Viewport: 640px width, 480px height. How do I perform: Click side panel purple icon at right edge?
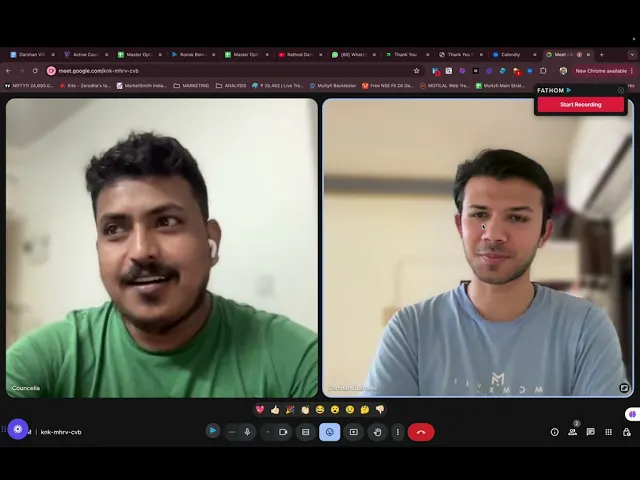tap(633, 414)
